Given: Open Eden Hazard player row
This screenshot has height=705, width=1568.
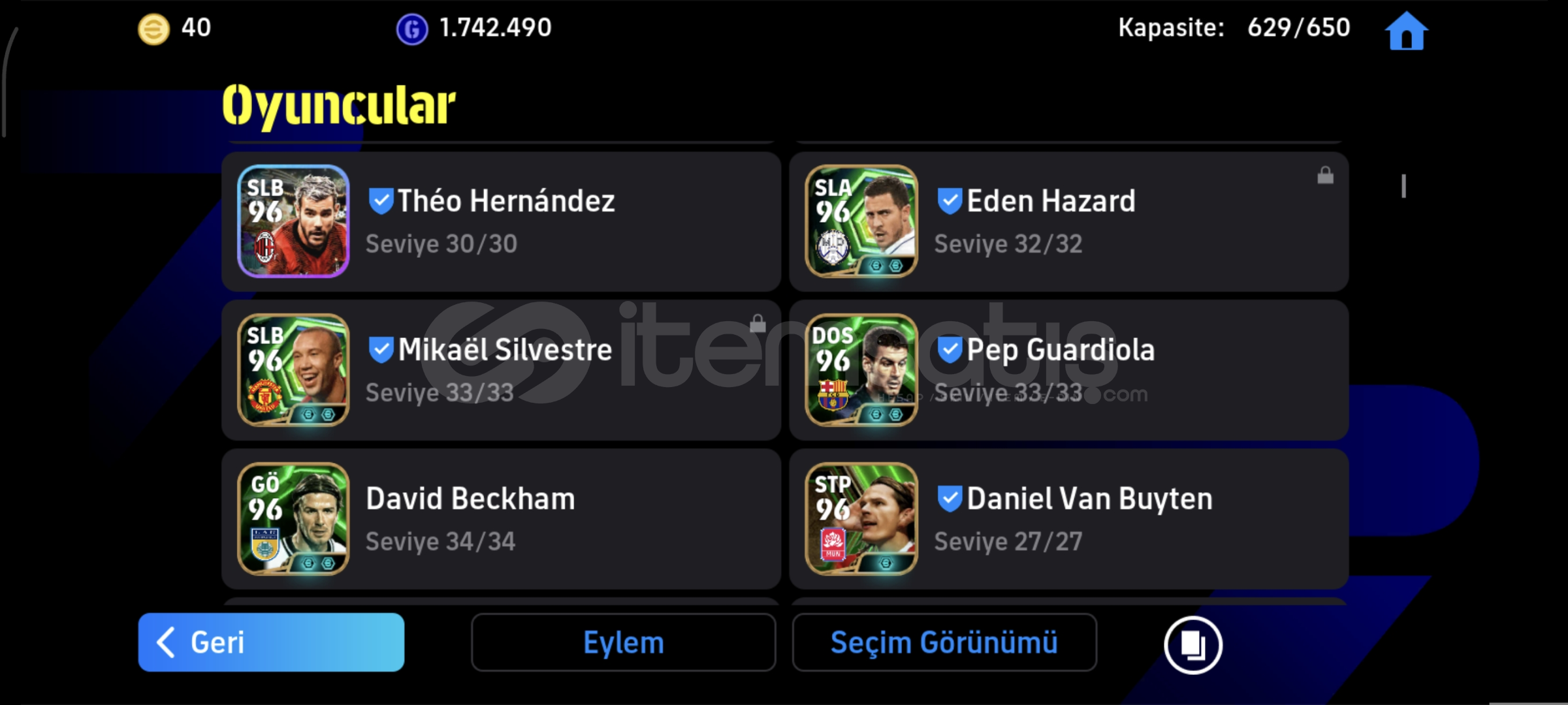Looking at the screenshot, I should 1069,222.
